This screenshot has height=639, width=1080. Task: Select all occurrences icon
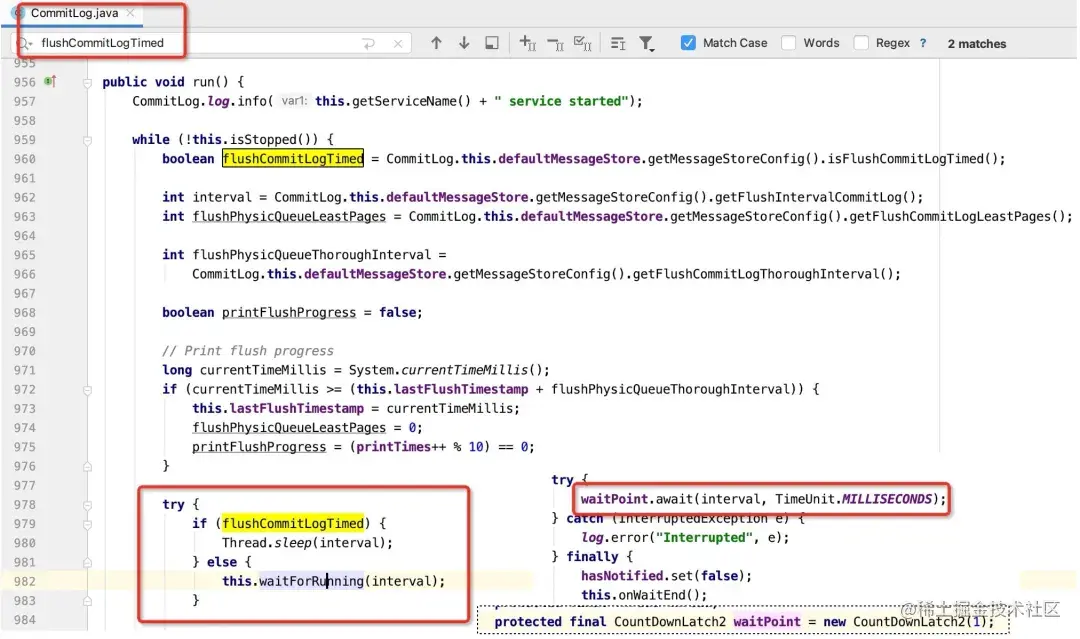583,43
